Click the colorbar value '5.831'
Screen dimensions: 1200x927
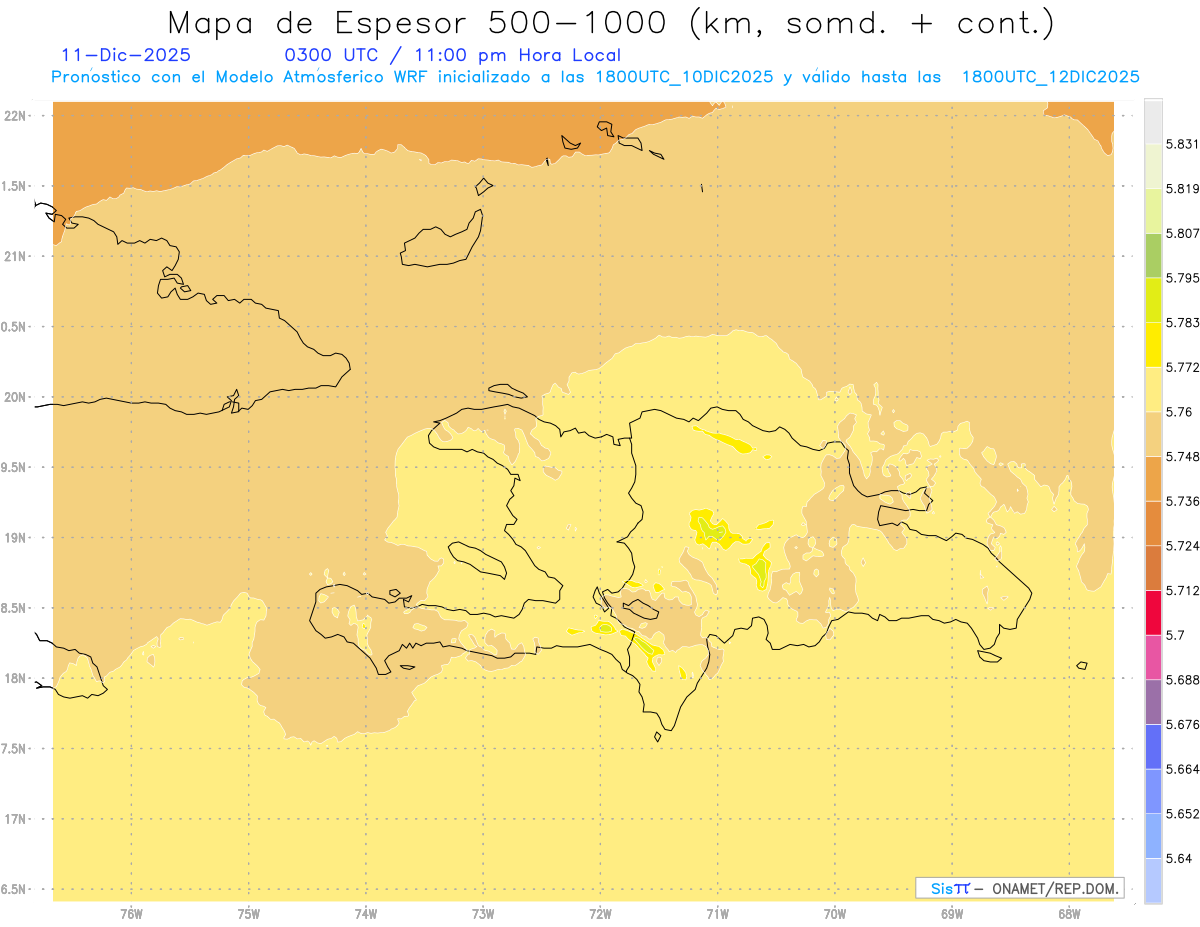(1182, 144)
